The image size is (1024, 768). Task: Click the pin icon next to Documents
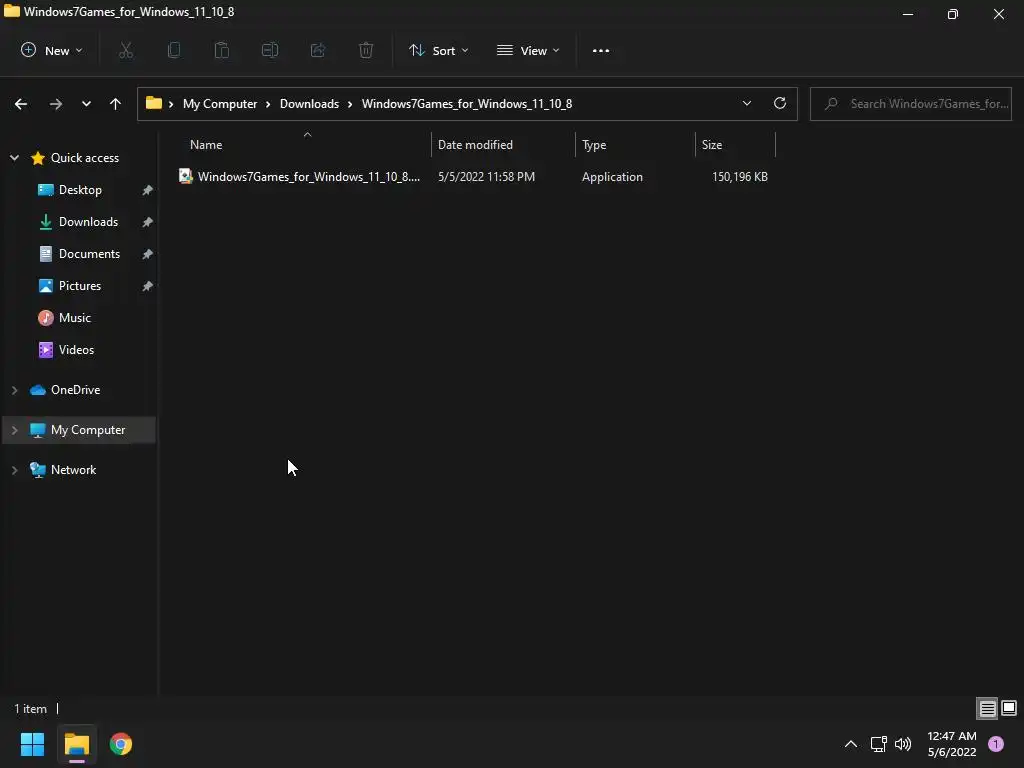(148, 254)
